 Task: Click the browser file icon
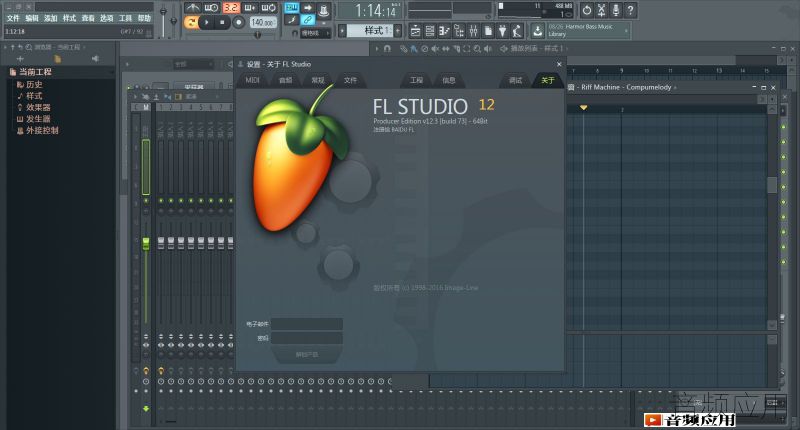click(x=58, y=59)
